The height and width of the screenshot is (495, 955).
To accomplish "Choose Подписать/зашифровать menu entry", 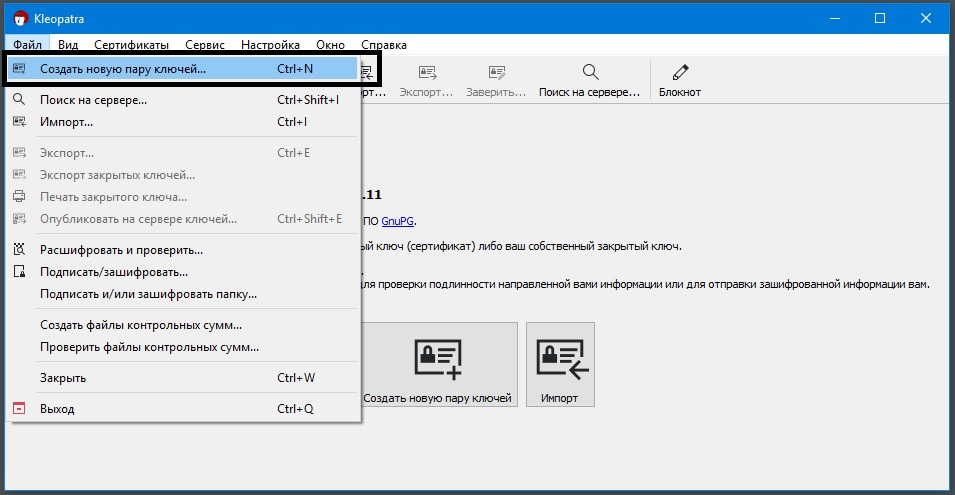I will click(x=182, y=272).
